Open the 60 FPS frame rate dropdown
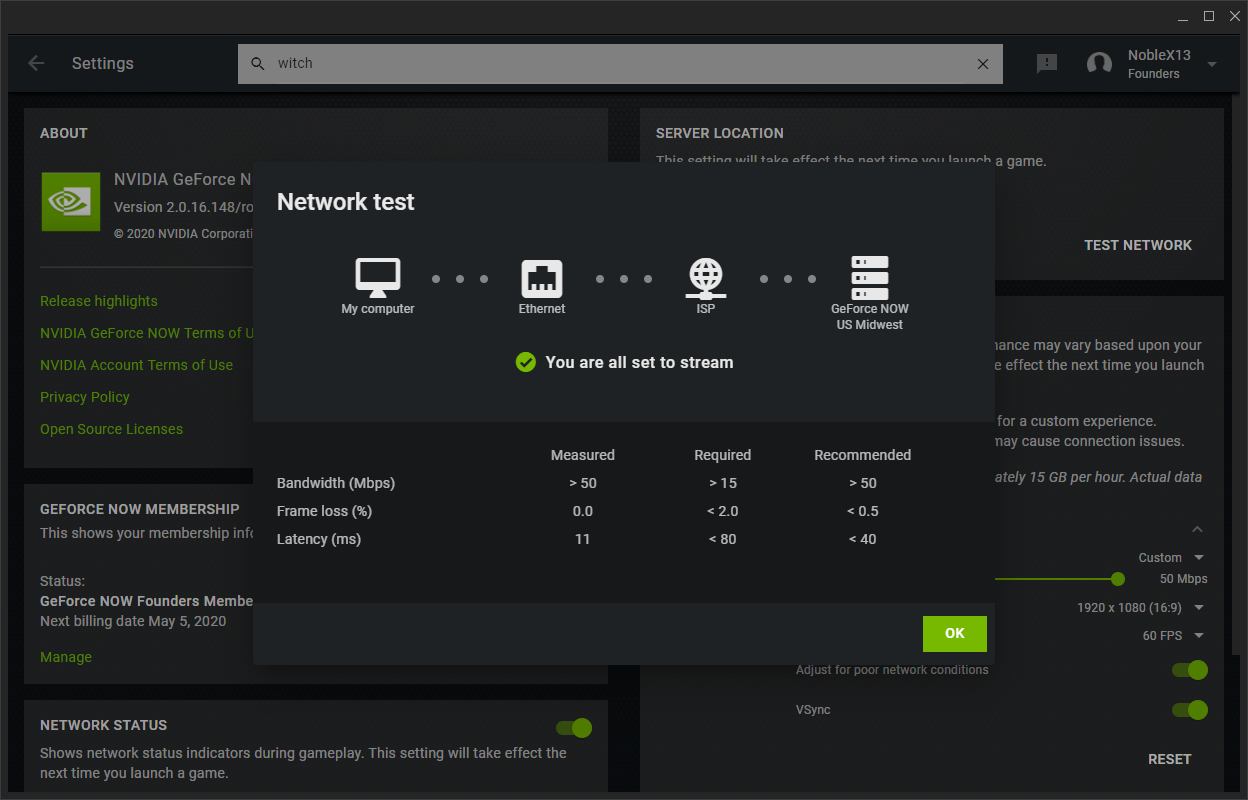This screenshot has width=1248, height=800. point(1173,635)
